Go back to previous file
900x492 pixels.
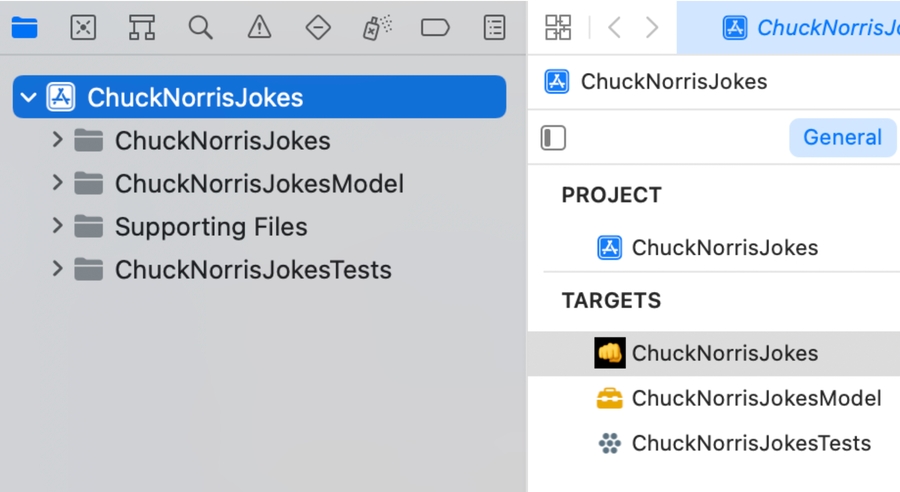(614, 28)
